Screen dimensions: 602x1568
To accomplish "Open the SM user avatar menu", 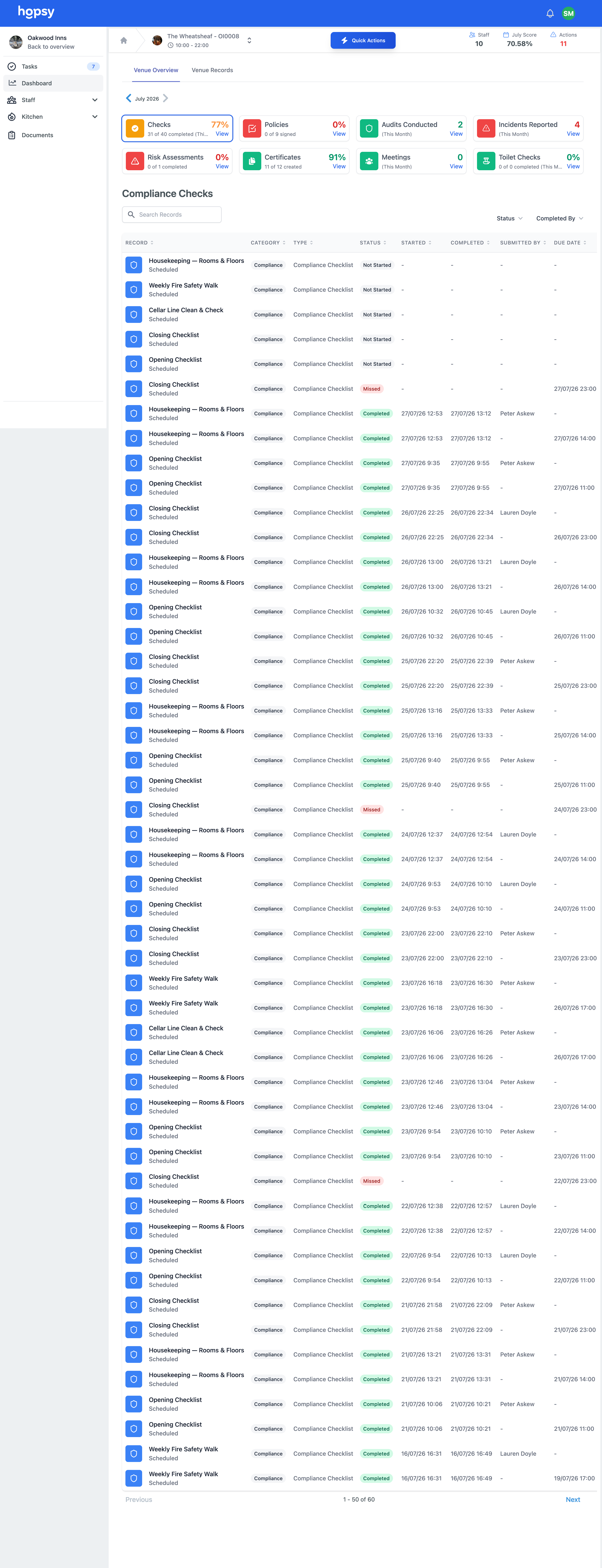I will (569, 13).
